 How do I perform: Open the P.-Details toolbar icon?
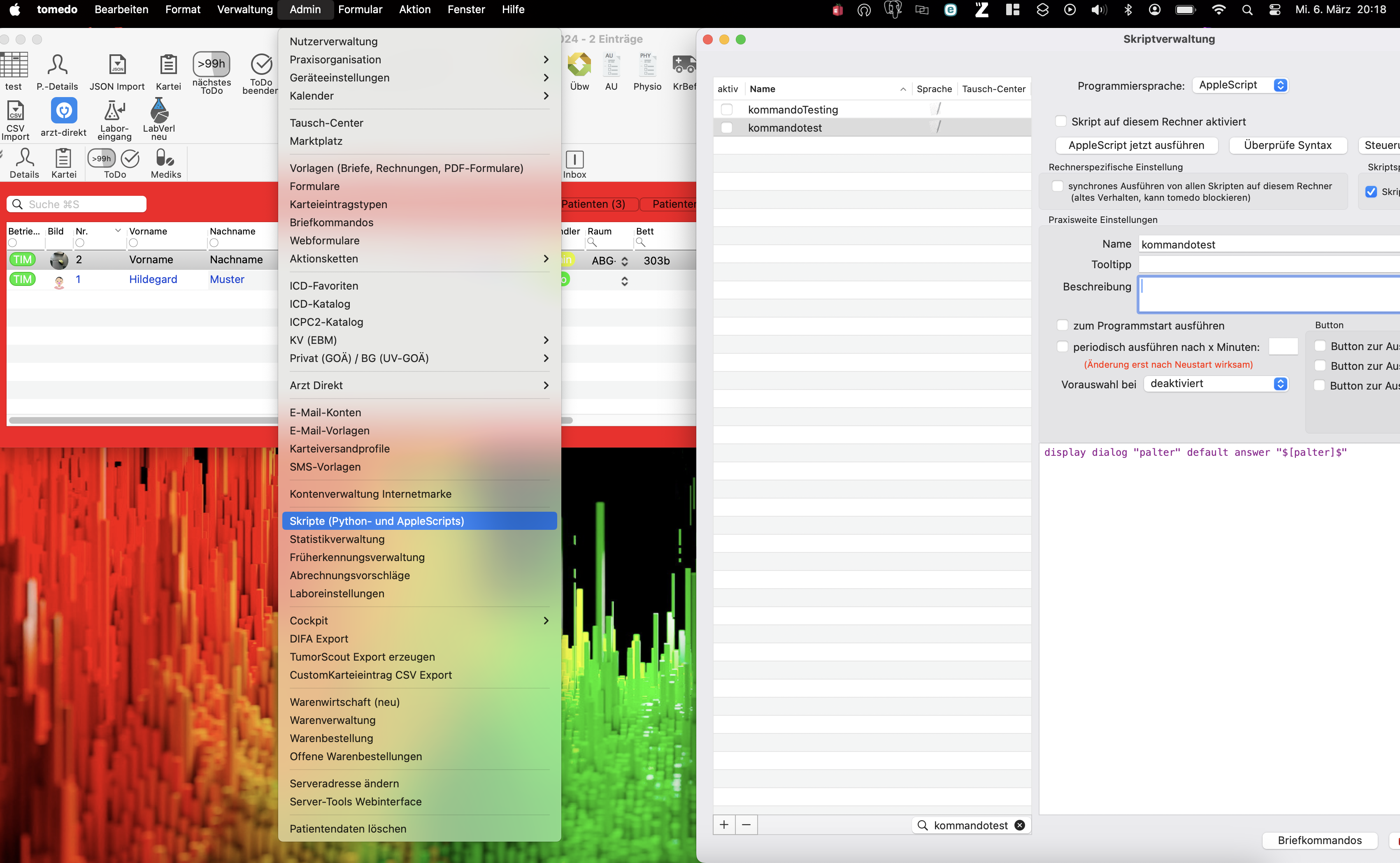tap(57, 71)
